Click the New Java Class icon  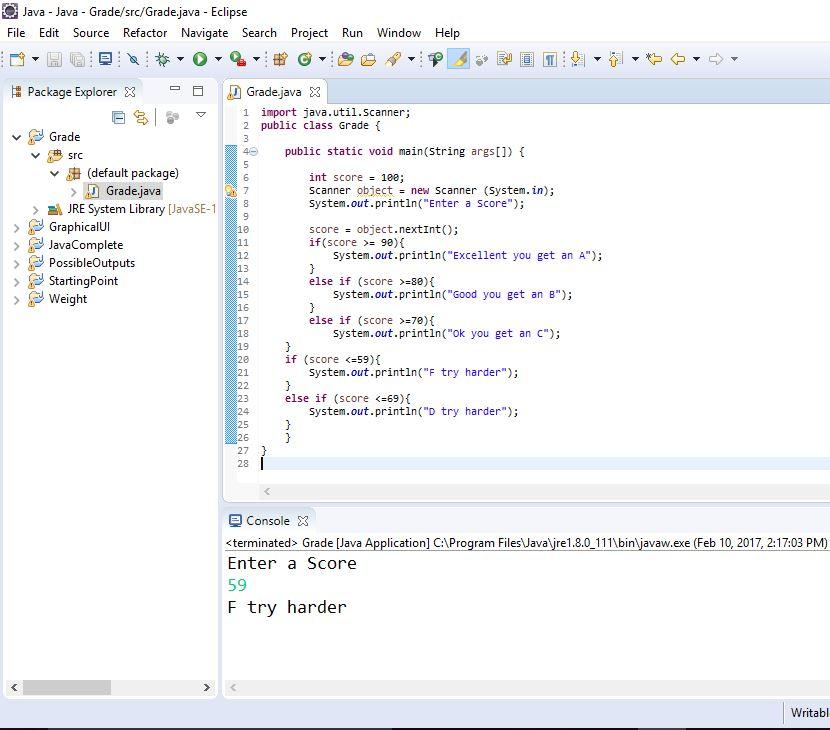click(x=304, y=59)
